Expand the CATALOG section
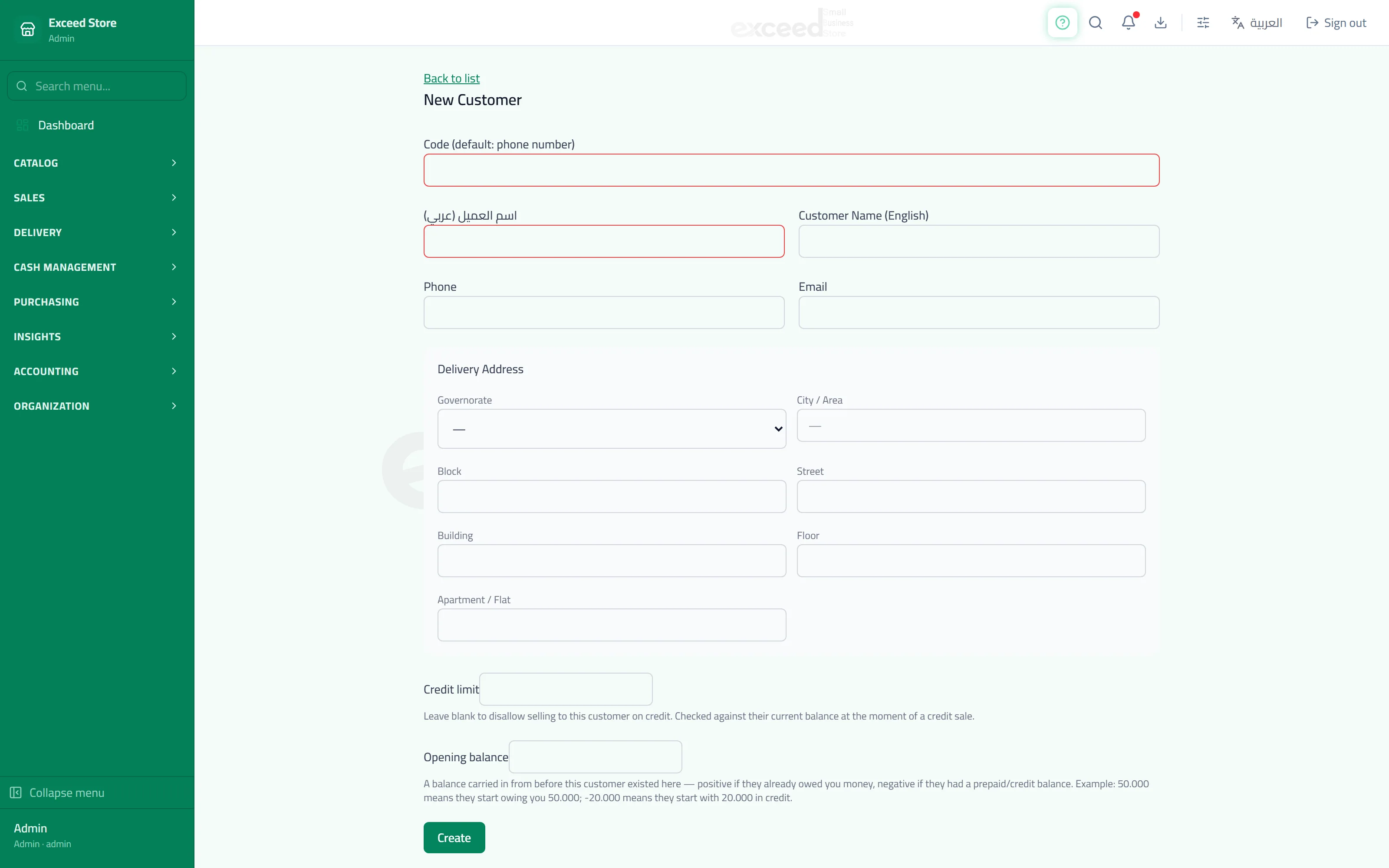This screenshot has height=868, width=1389. [x=96, y=163]
